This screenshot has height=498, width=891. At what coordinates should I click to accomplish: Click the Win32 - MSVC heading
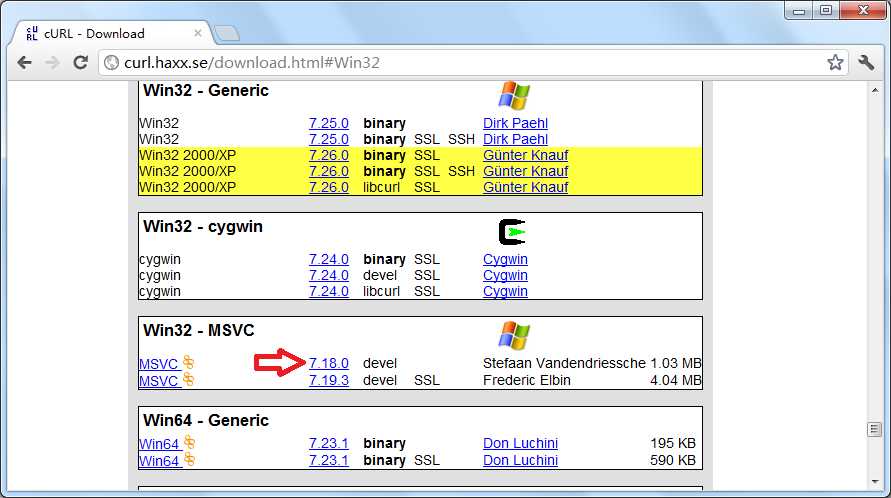click(x=199, y=330)
